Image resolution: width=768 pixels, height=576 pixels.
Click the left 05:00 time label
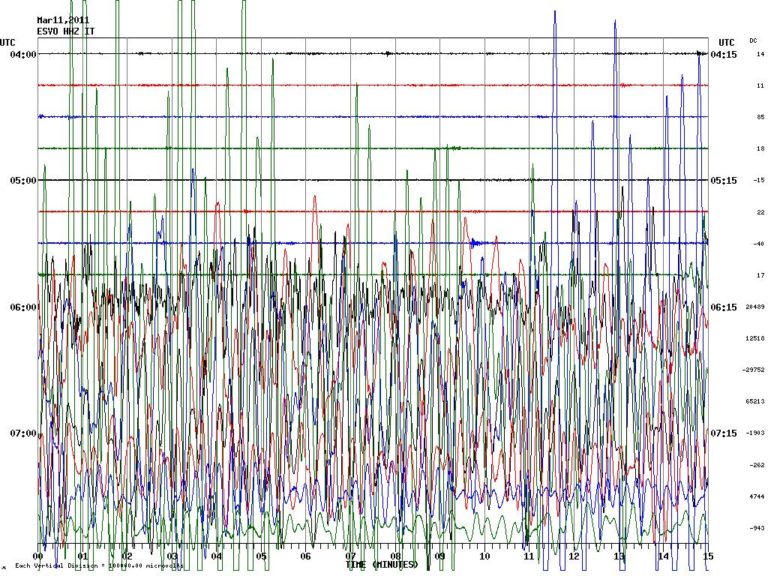tap(23, 181)
